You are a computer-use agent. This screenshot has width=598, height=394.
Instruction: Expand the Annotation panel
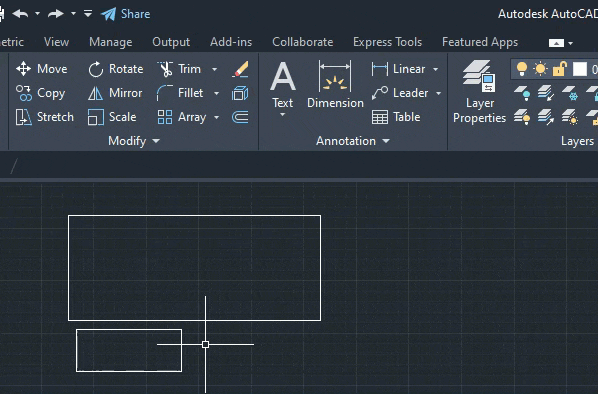pos(353,141)
